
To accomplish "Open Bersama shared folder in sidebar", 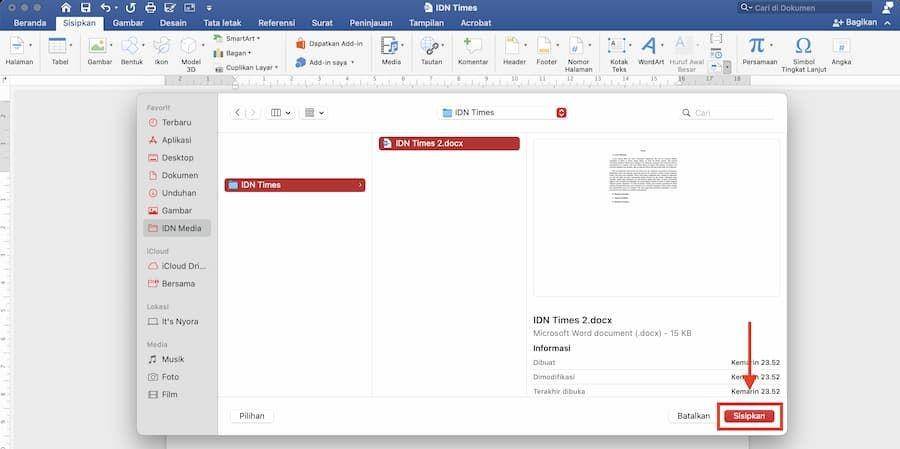I will pos(177,284).
